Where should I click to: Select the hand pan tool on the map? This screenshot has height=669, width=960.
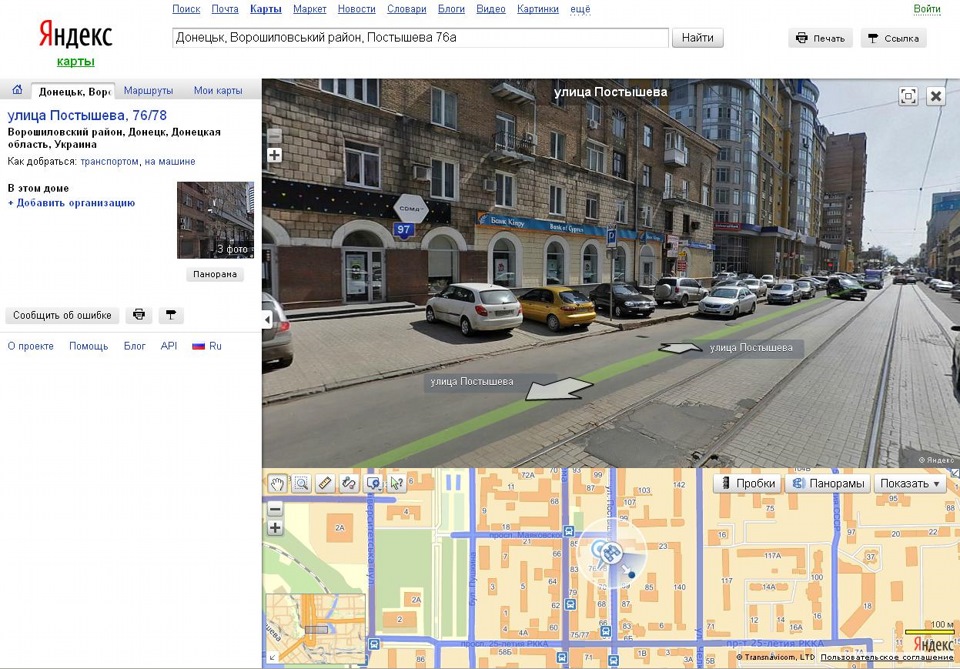277,484
